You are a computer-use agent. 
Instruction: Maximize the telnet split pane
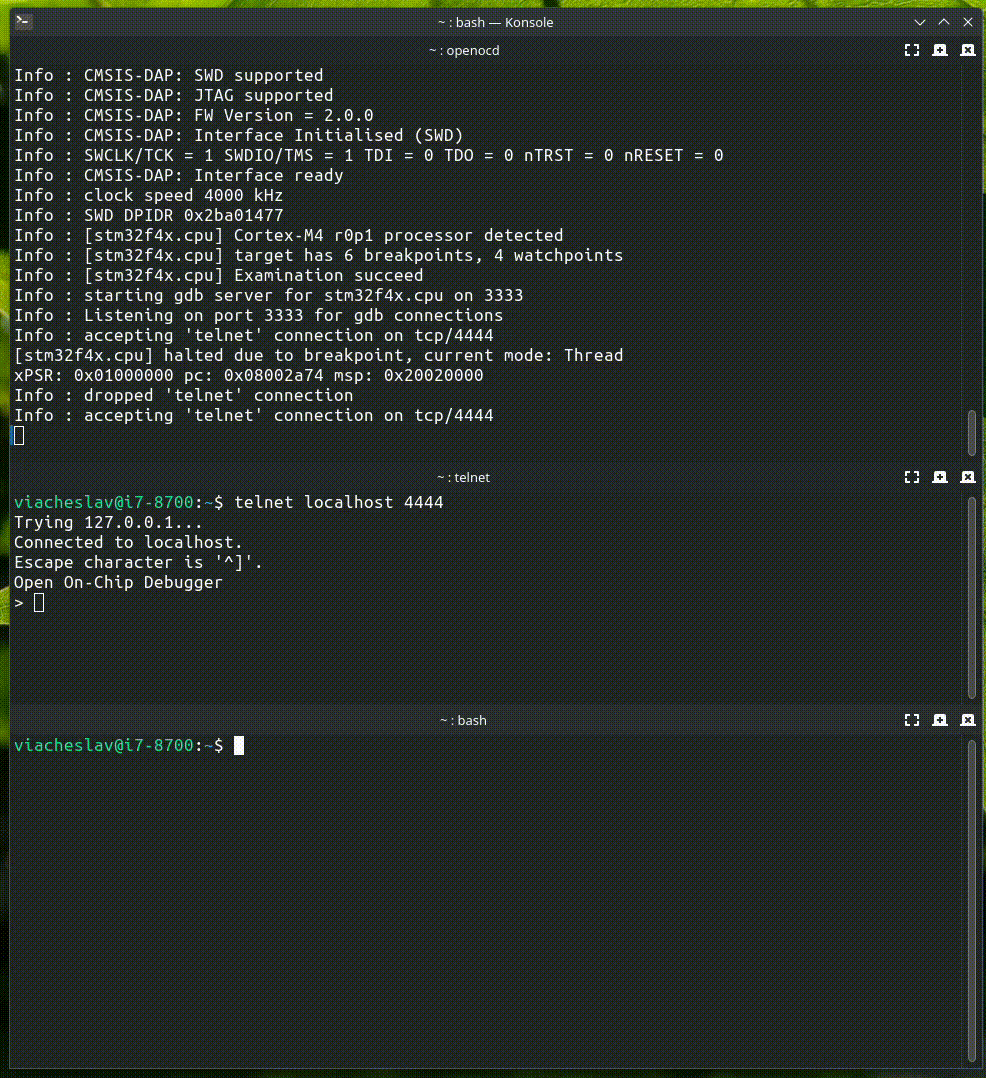click(x=912, y=477)
